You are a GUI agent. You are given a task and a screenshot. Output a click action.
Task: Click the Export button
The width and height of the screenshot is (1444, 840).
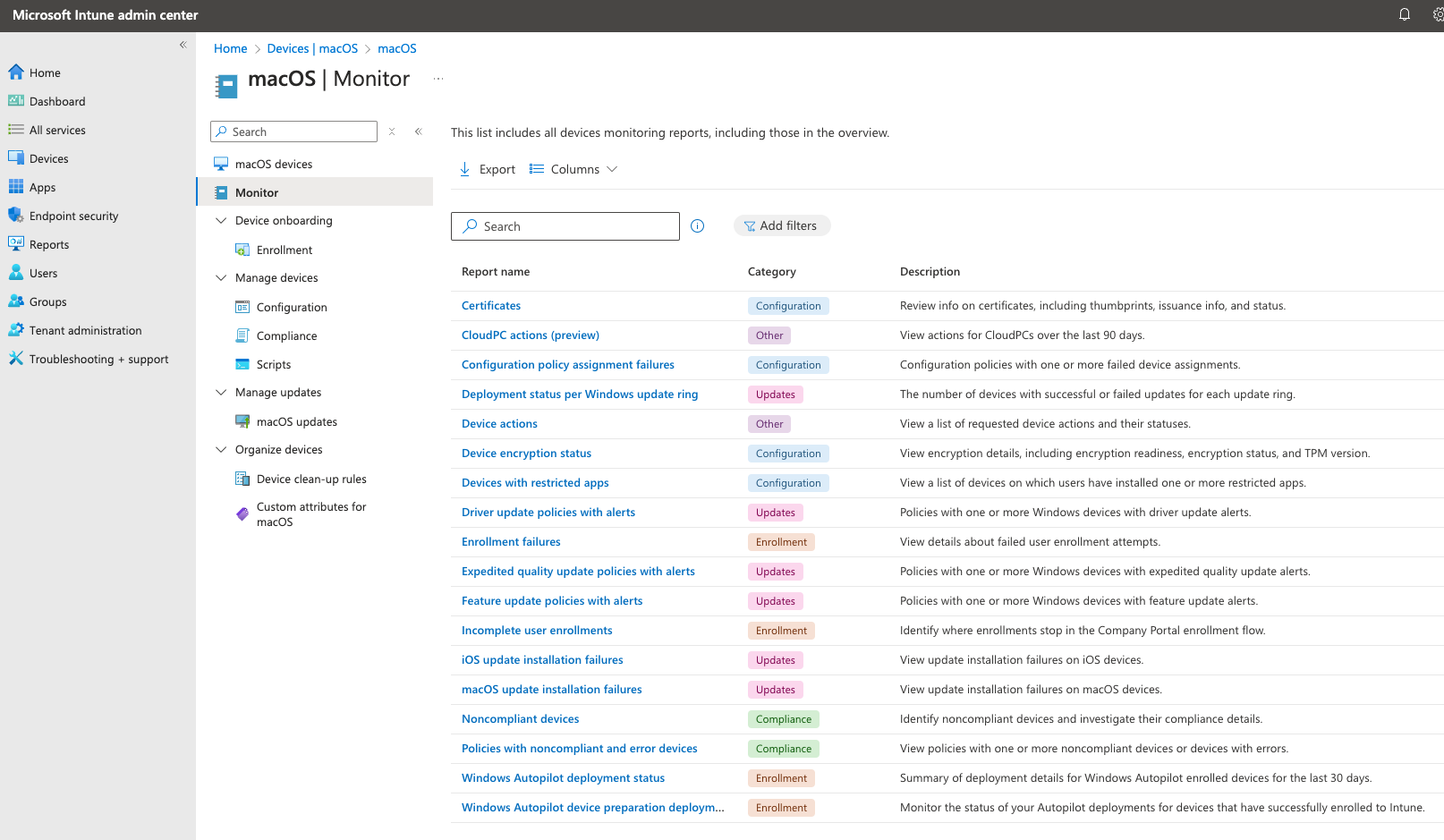point(488,169)
